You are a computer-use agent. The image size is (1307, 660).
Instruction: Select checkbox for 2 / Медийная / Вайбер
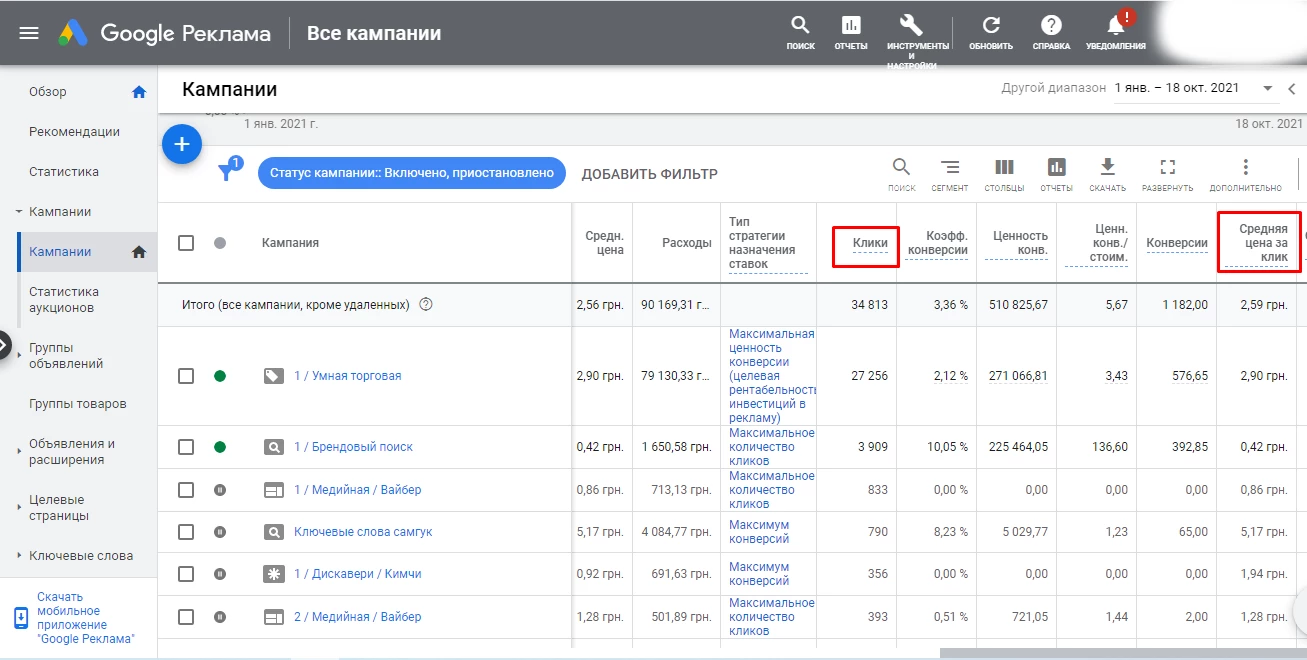[x=186, y=617]
